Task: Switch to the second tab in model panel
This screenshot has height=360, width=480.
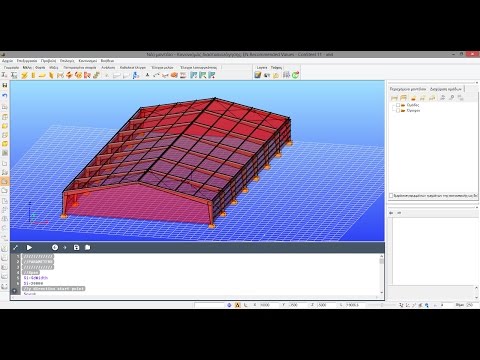Action: tap(446, 89)
